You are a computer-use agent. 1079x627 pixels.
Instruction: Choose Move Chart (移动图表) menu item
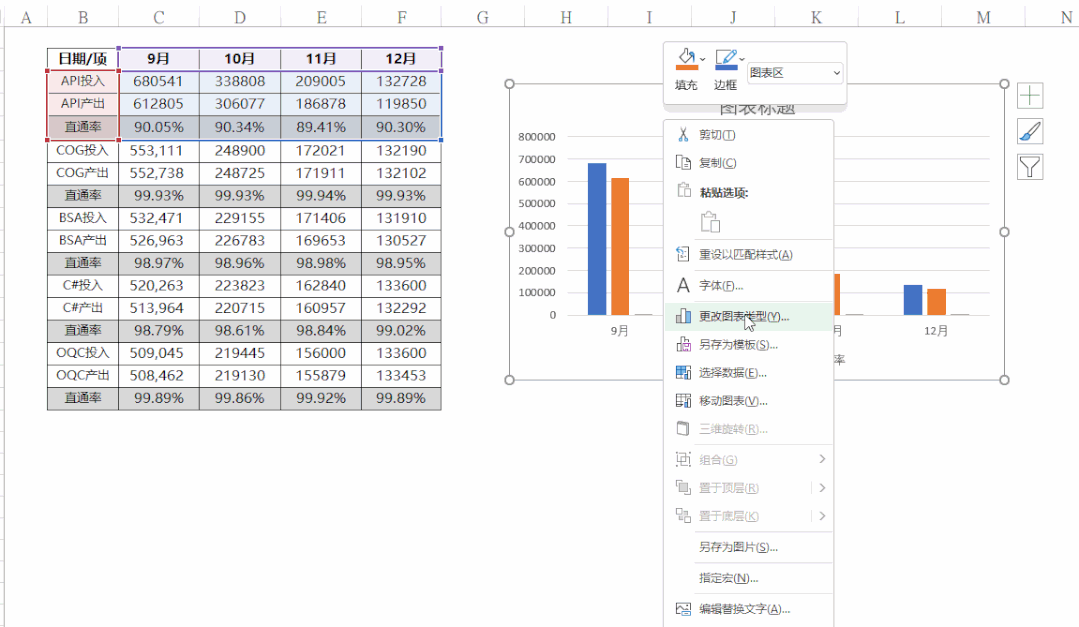pyautogui.click(x=749, y=401)
